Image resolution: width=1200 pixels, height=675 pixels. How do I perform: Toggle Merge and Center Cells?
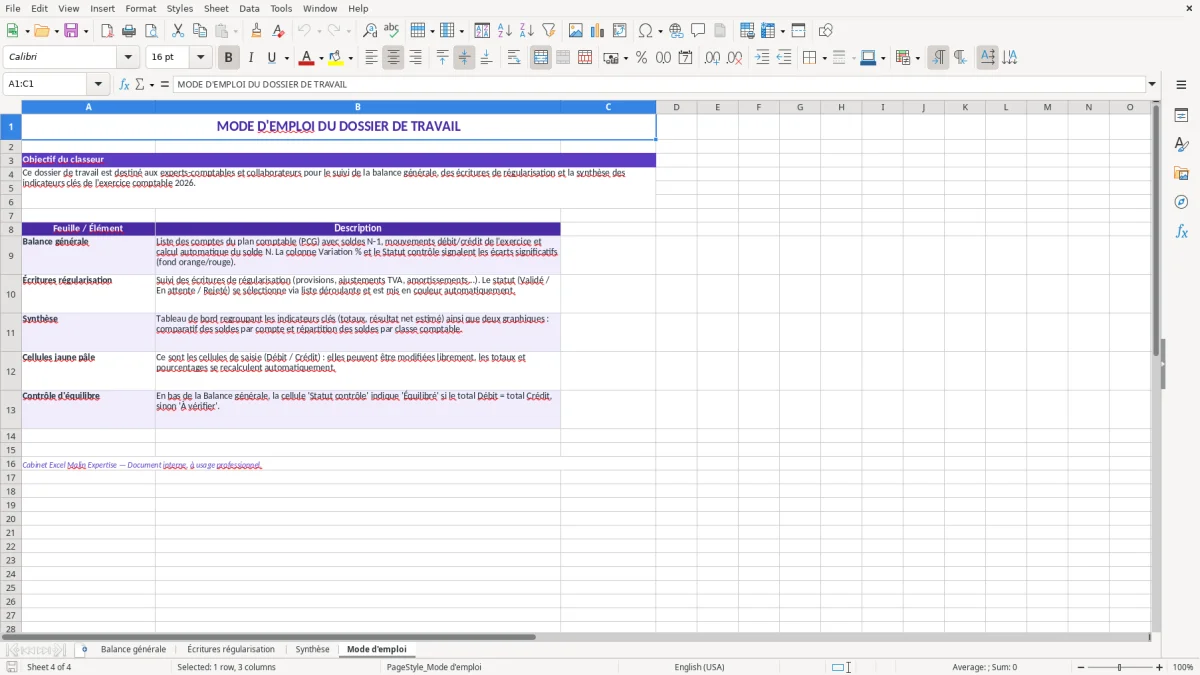(x=541, y=58)
